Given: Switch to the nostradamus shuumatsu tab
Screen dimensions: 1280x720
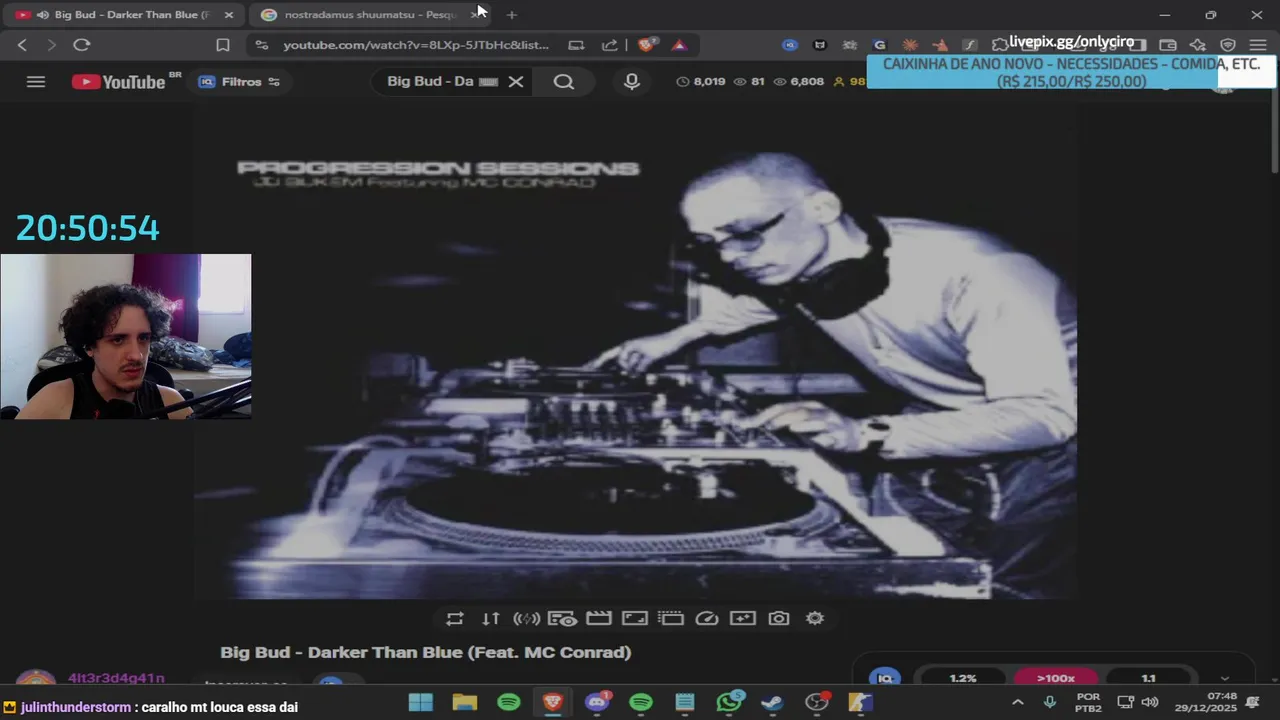Looking at the screenshot, I should coord(370,15).
